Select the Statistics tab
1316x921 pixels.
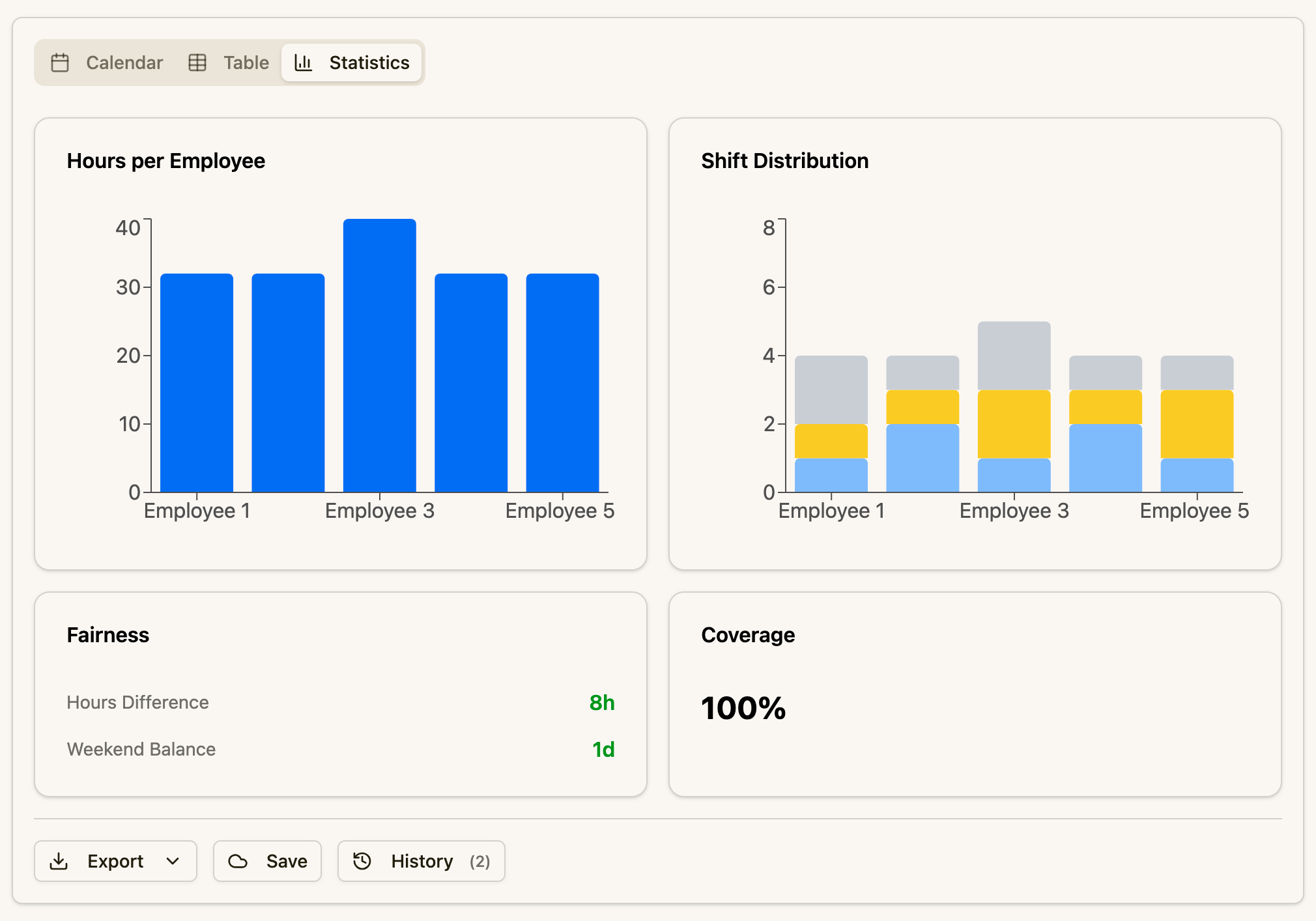coord(369,63)
